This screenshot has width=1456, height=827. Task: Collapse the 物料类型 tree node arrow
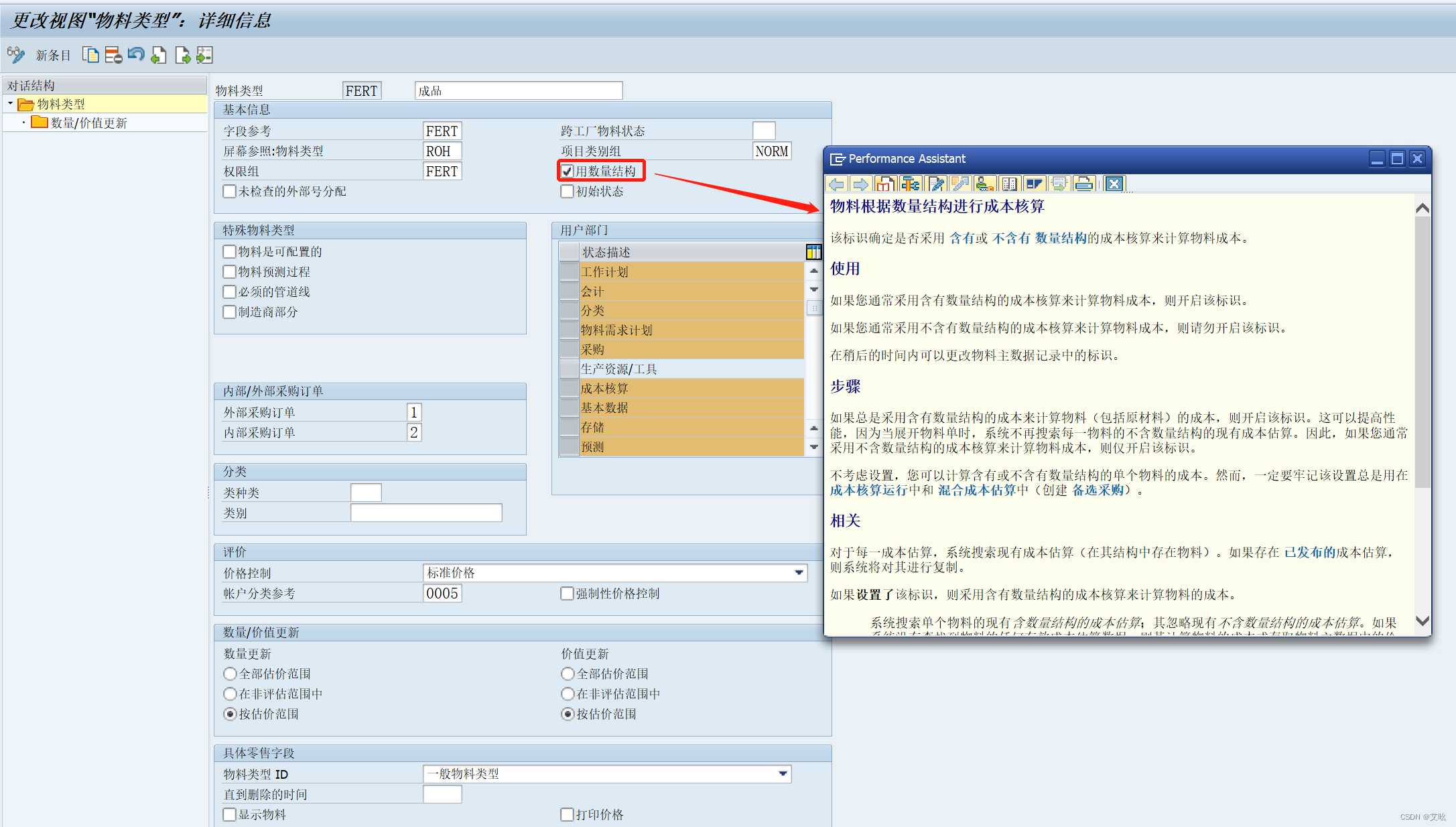click(10, 104)
